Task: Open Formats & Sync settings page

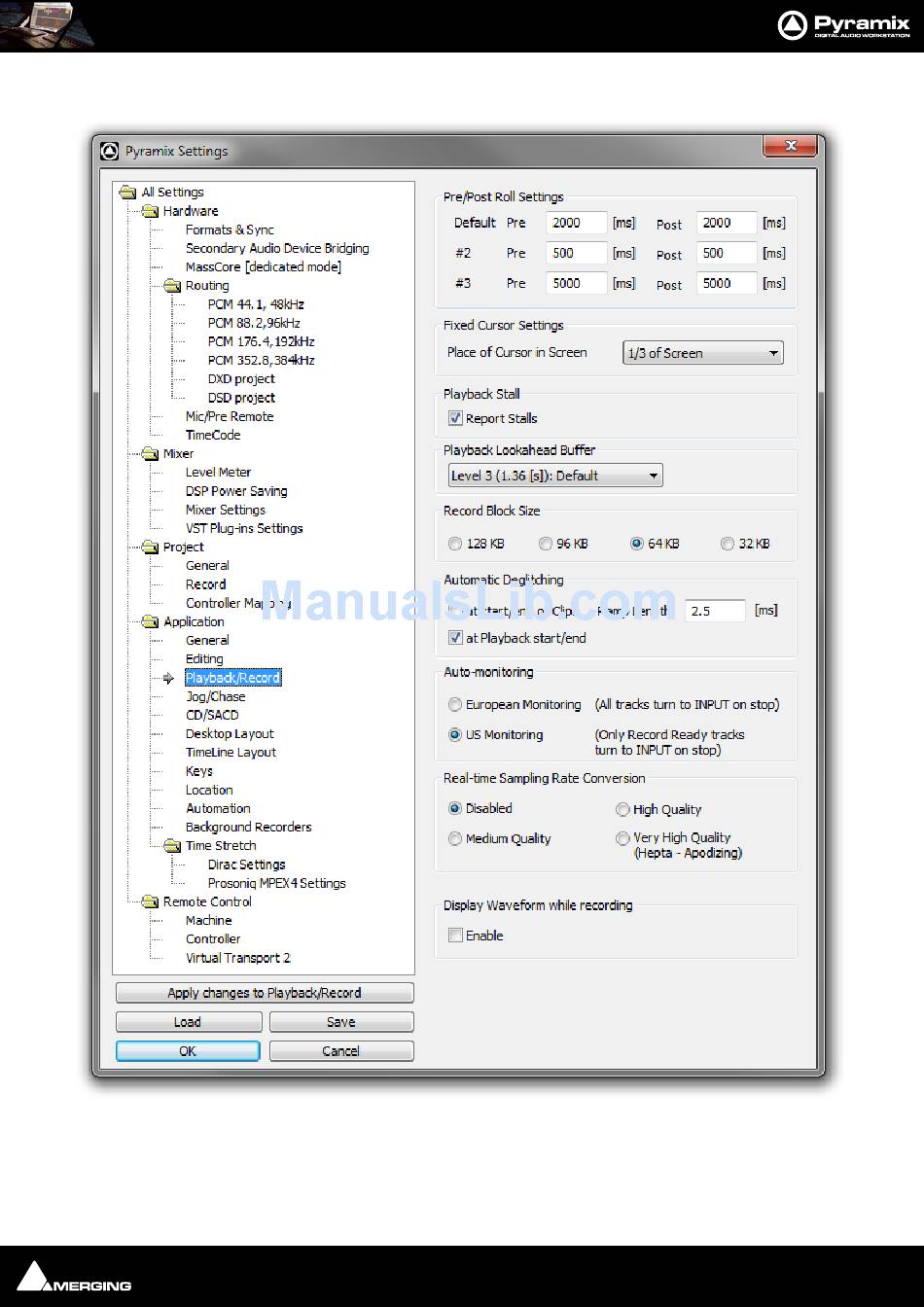Action: [x=230, y=230]
